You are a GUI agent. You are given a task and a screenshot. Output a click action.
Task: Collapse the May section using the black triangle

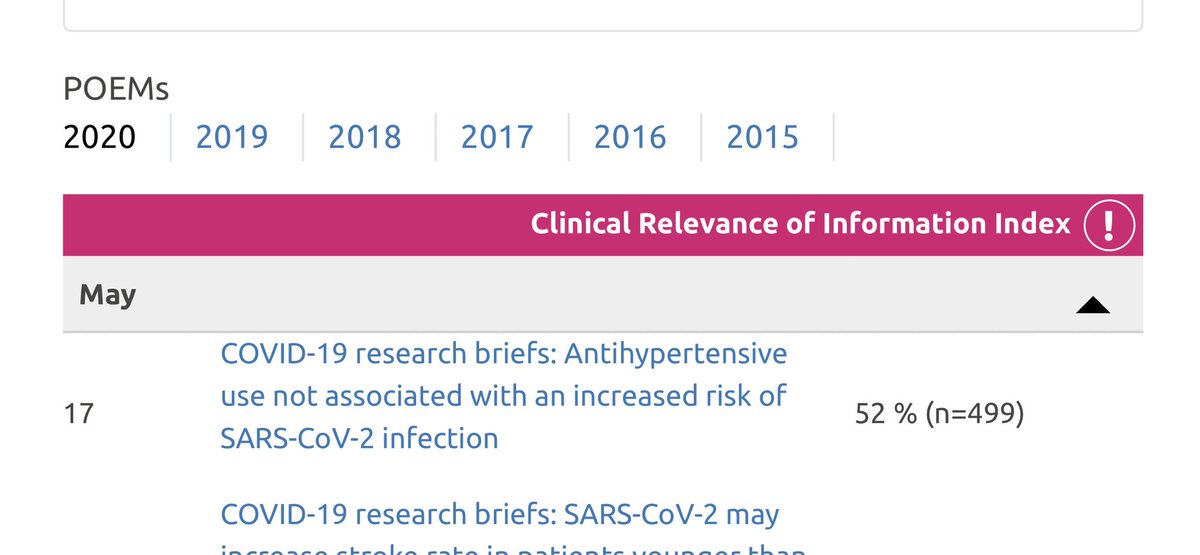coord(1093,306)
